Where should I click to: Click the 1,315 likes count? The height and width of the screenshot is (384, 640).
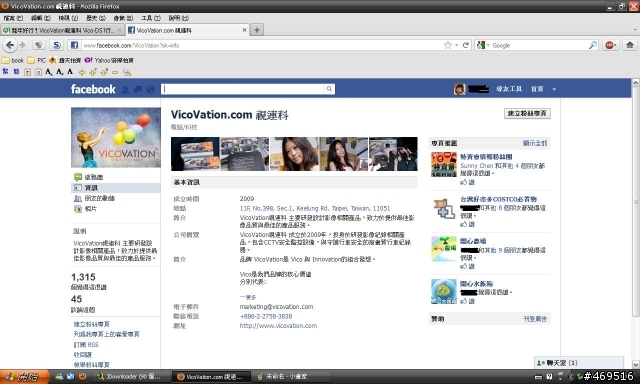[x=83, y=277]
